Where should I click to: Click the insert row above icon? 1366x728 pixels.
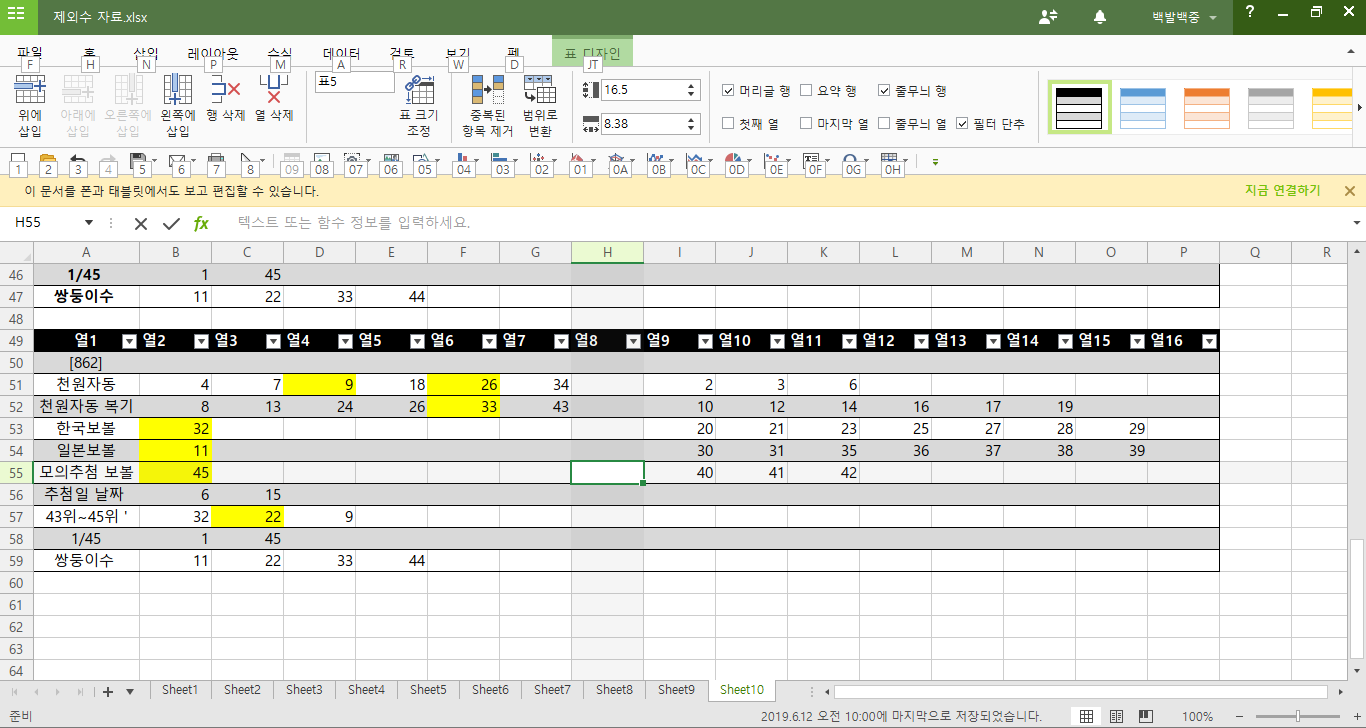click(x=30, y=102)
